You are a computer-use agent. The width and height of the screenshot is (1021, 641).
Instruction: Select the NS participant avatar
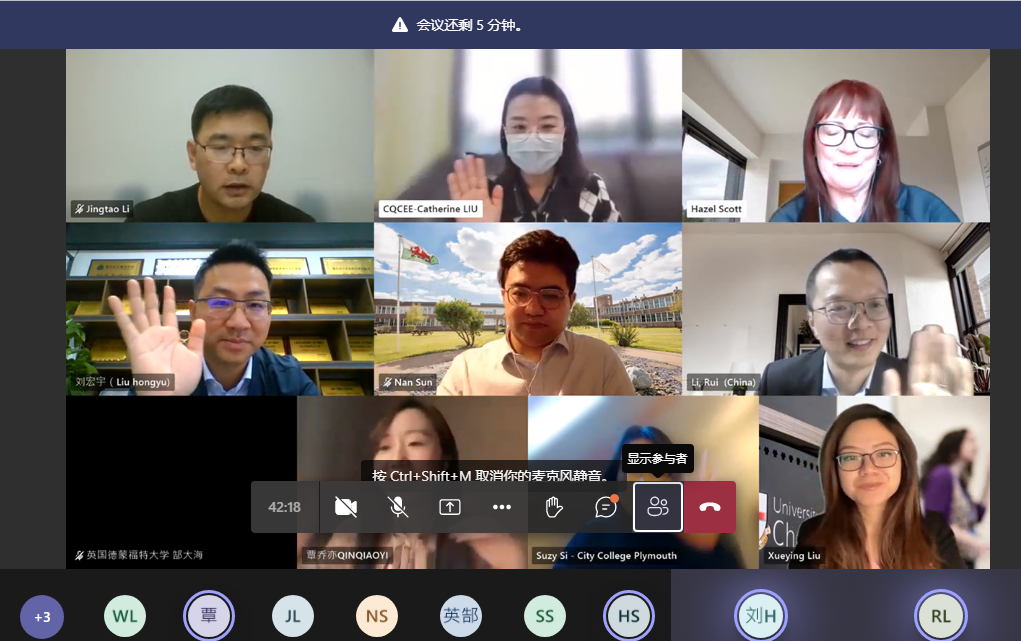coord(377,617)
